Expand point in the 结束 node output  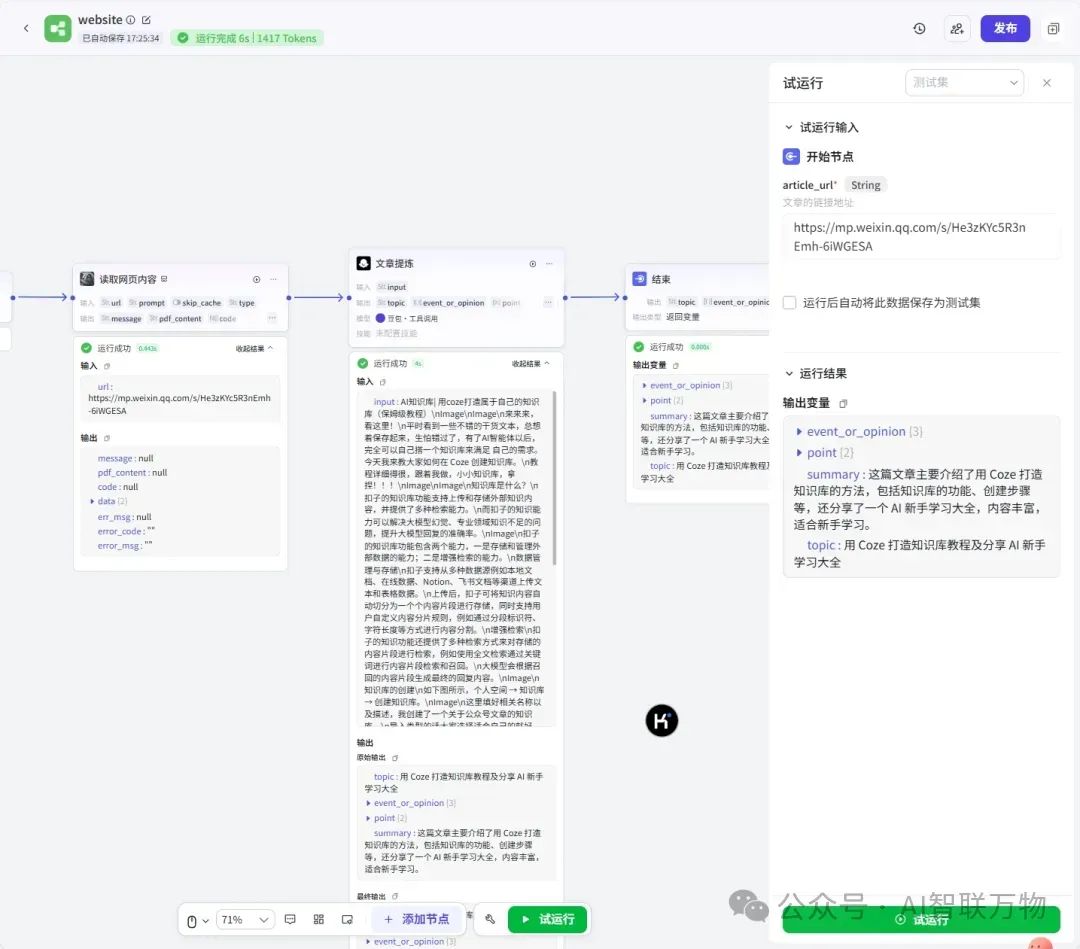[x=645, y=401]
